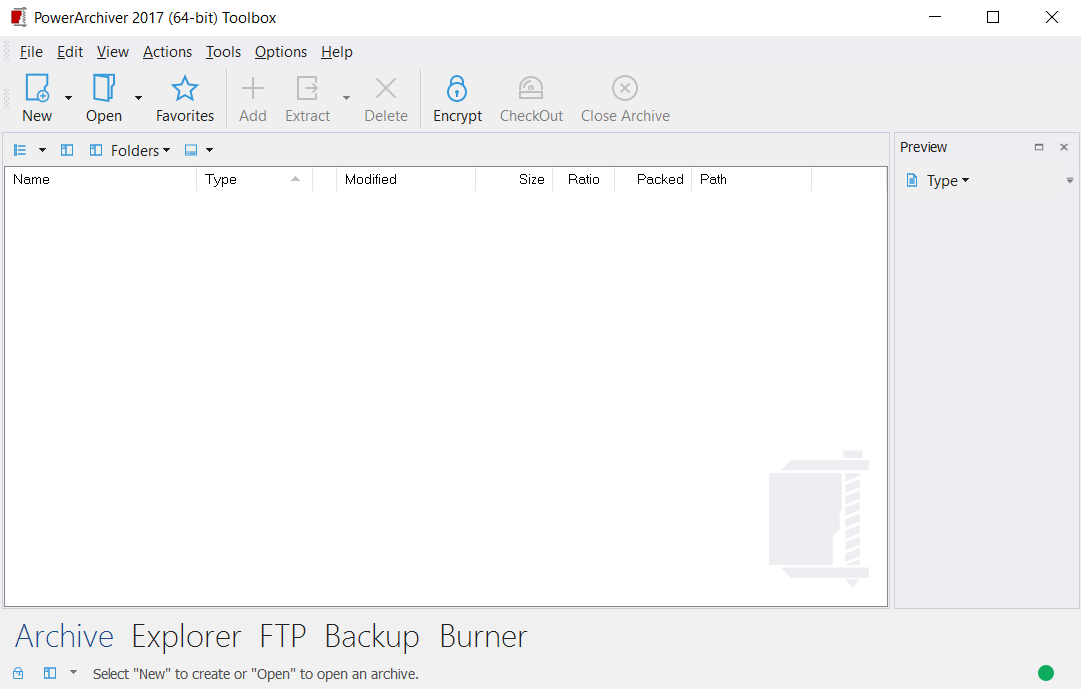1081x689 pixels.
Task: Sort by the Type column header in file list
Action: point(254,179)
